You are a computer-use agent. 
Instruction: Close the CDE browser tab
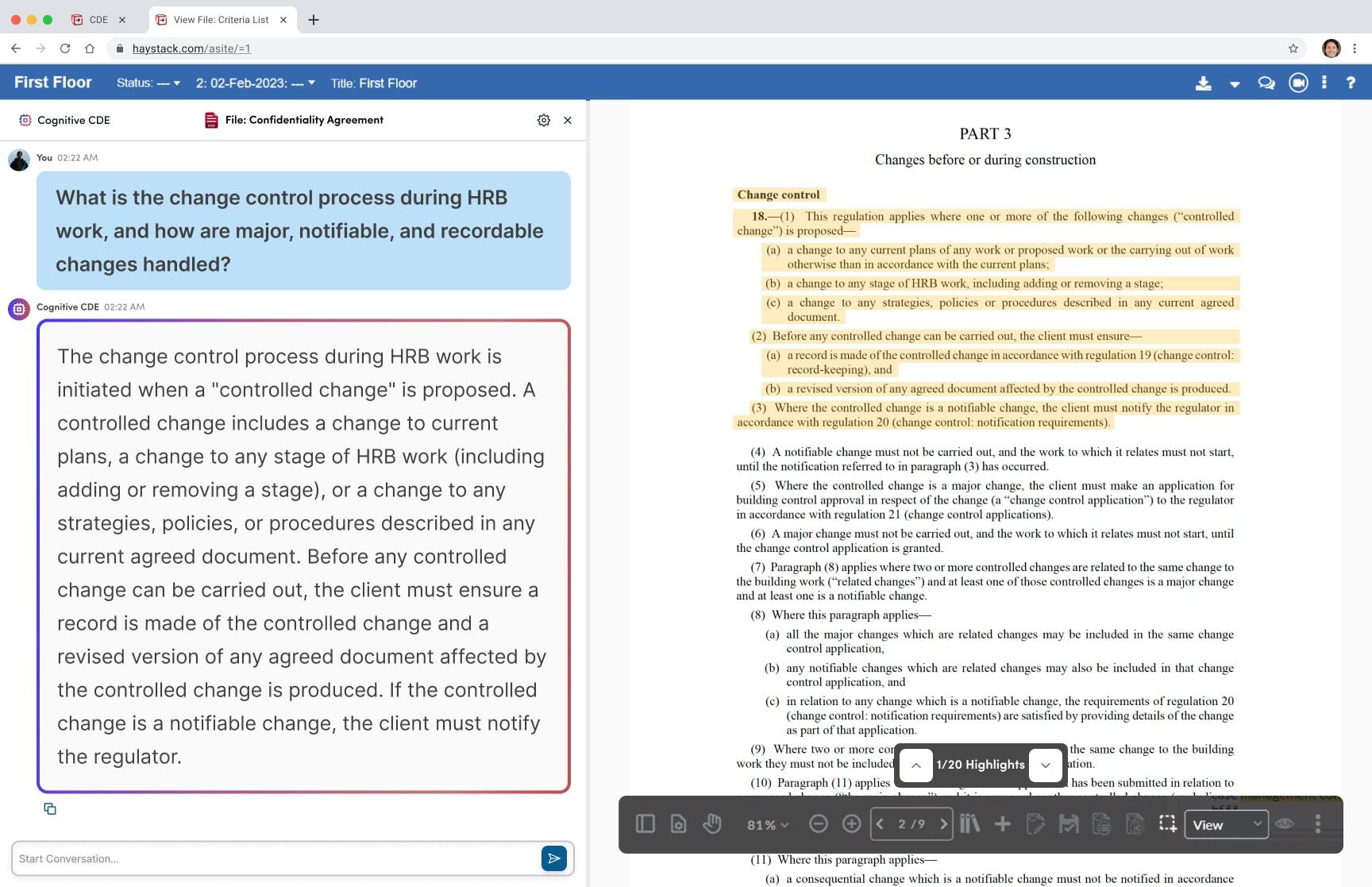122,20
